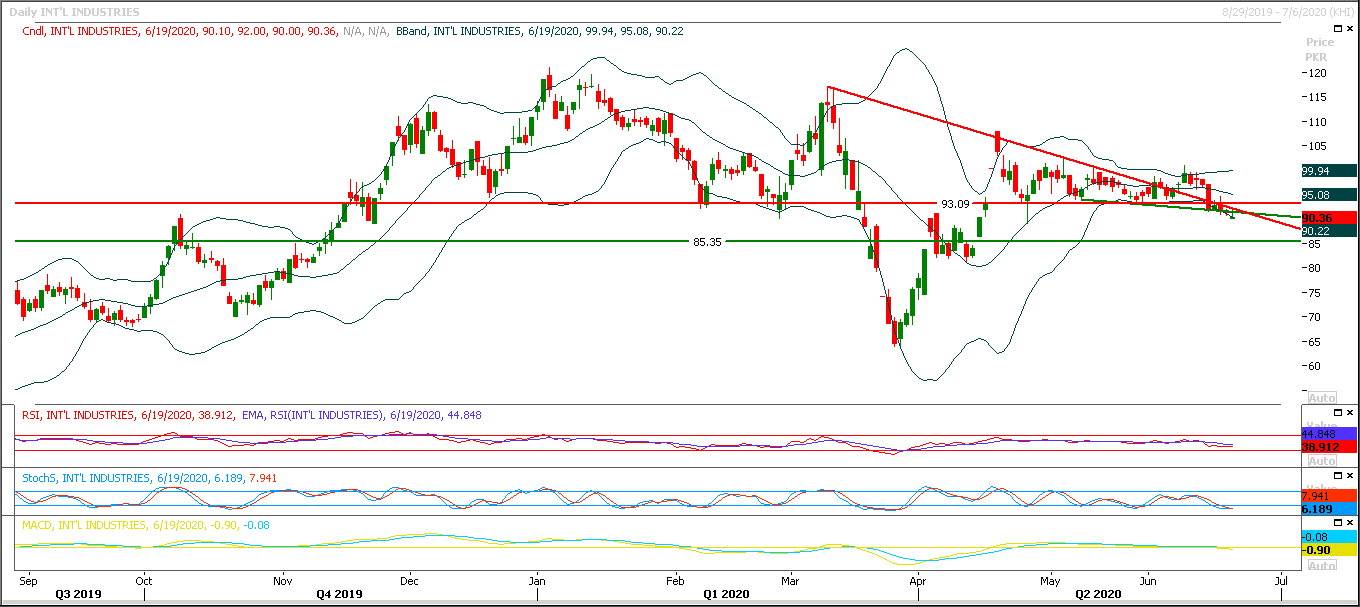Click the Jul month label
The width and height of the screenshot is (1360, 607).
(x=1281, y=579)
